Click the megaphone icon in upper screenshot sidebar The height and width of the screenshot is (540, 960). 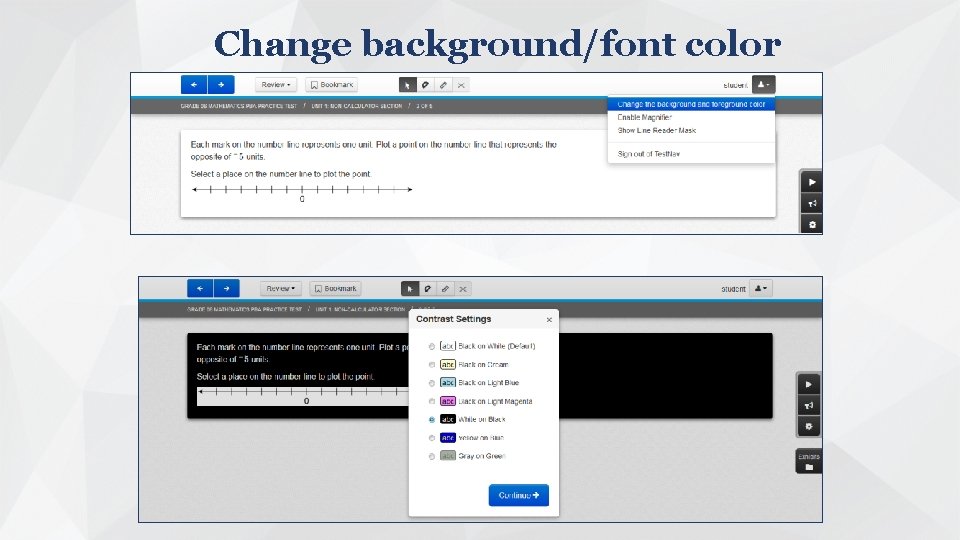pos(812,203)
